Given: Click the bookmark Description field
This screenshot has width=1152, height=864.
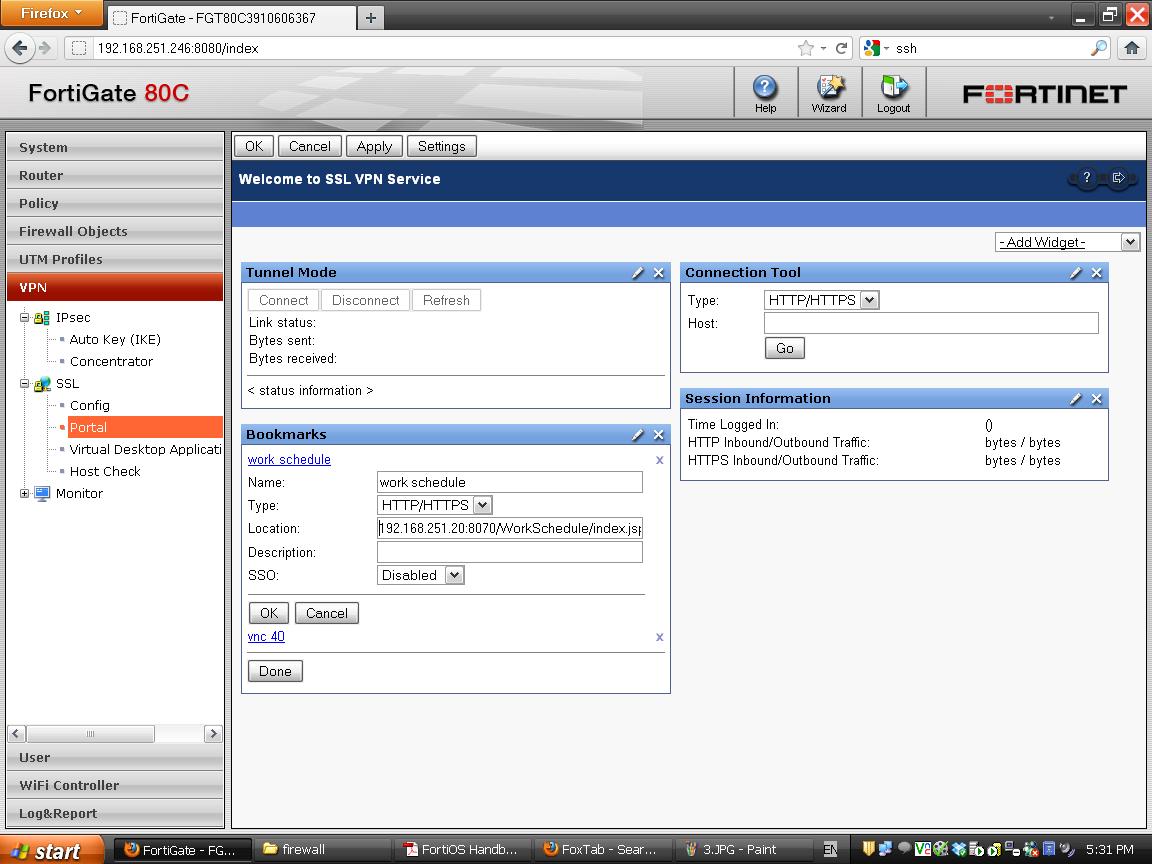Looking at the screenshot, I should click(x=510, y=552).
